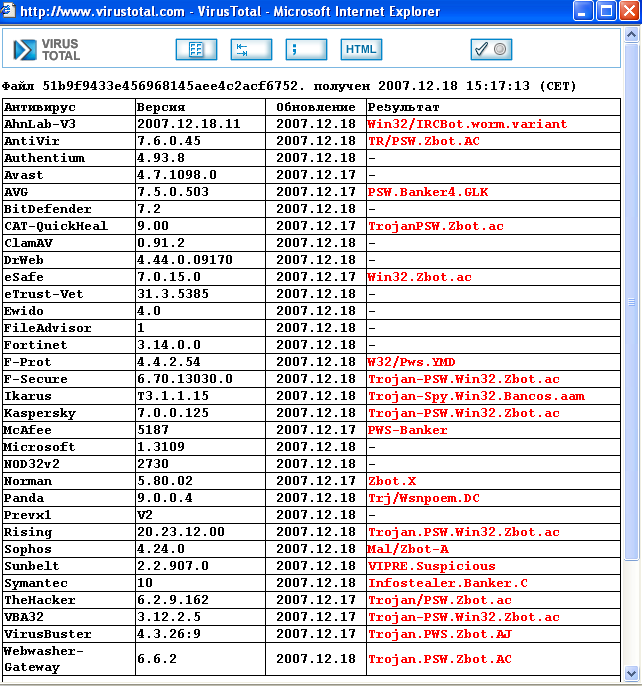Maximize the Internet Explorer window
642x686 pixels.
[x=606, y=11]
